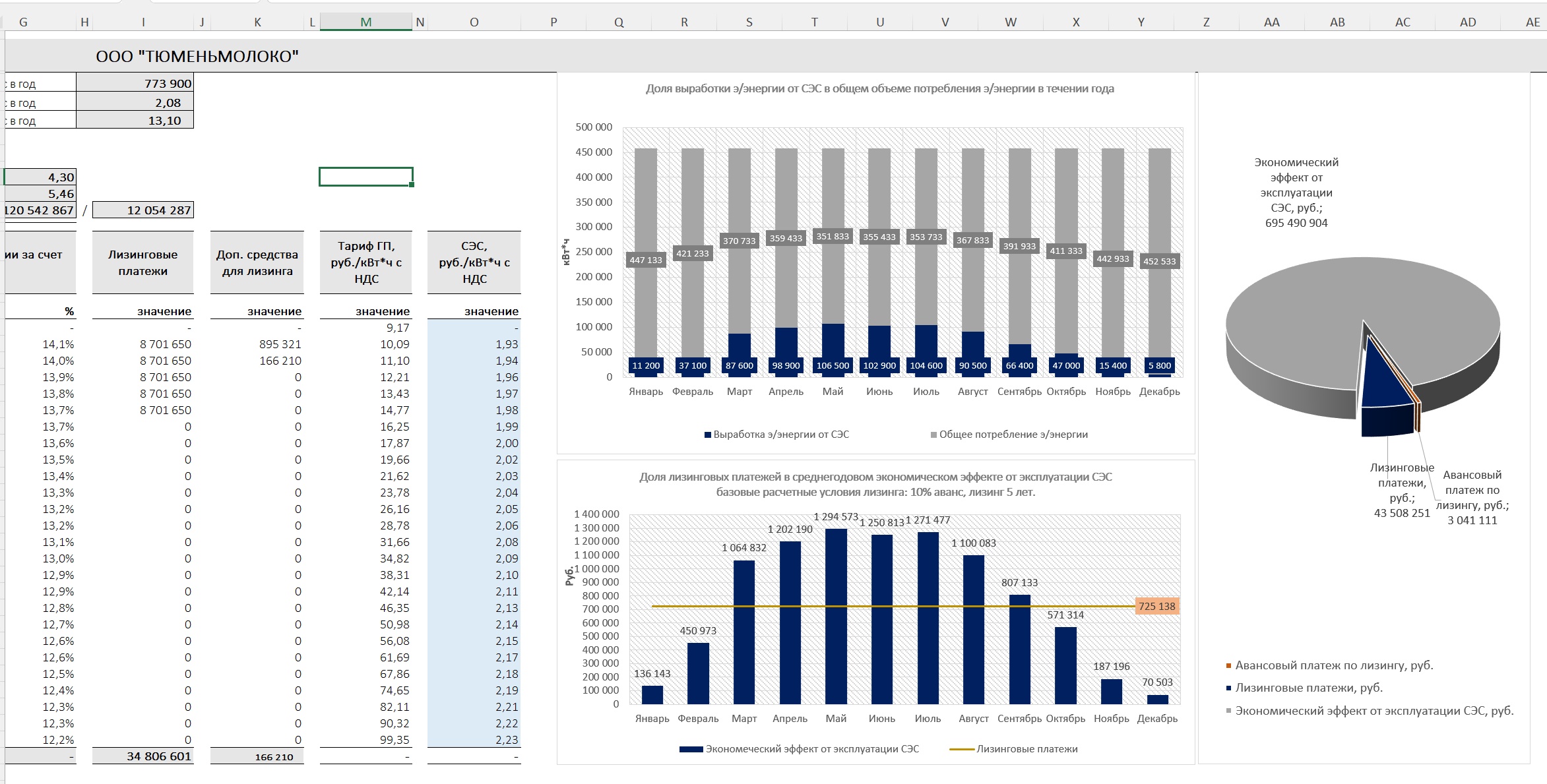Viewport: 1547px width, 784px height.
Task: Click the Общее потребление э/энергии legend entry
Action: 1009,435
